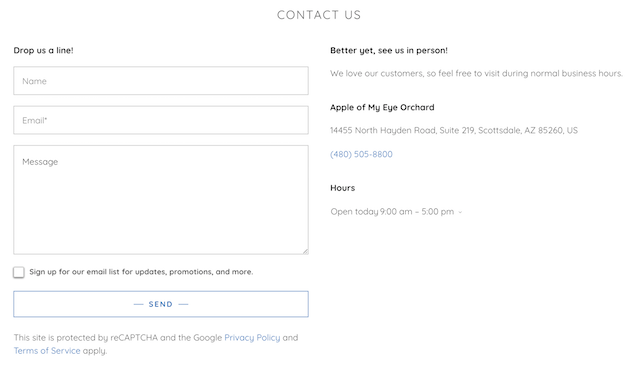Grab the message box resize handle
This screenshot has height=372, width=640.
pyautogui.click(x=305, y=251)
